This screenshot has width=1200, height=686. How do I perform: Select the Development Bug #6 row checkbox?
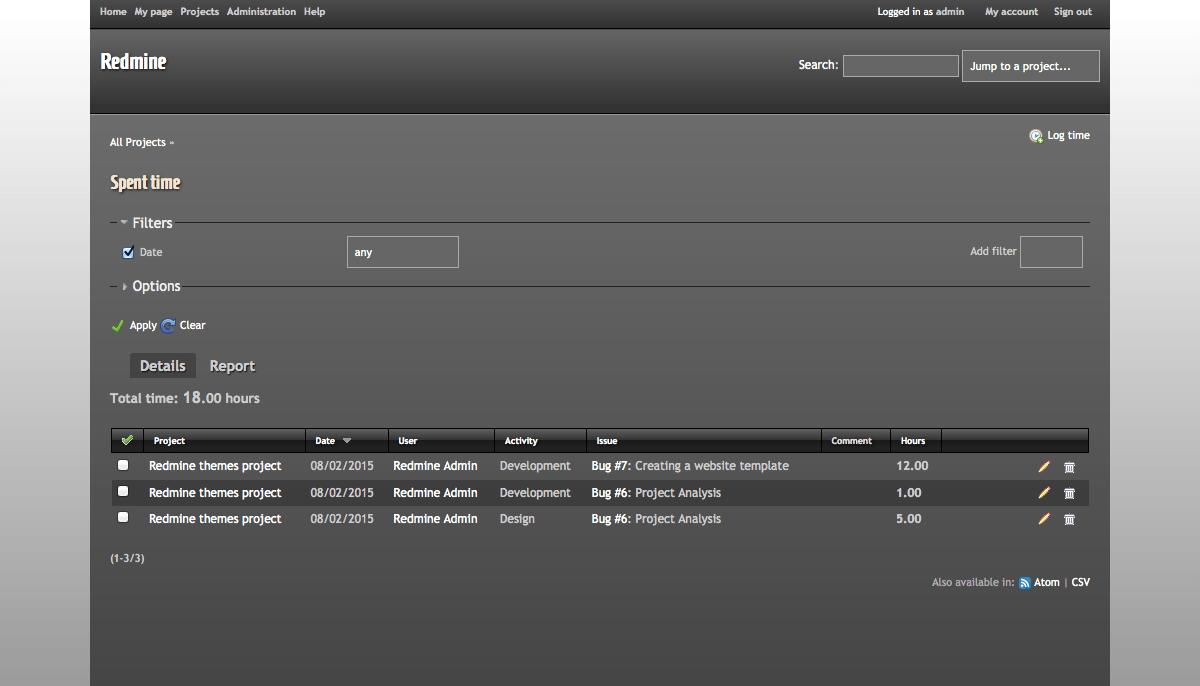123,491
